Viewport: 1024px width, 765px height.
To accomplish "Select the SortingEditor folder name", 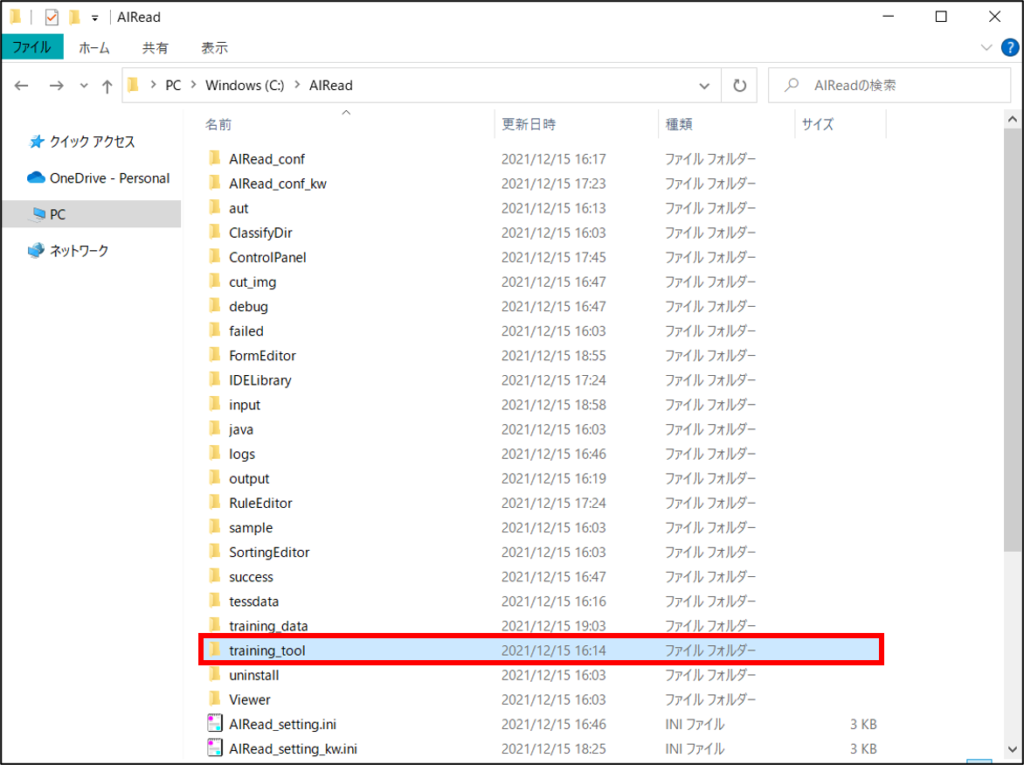I will point(269,553).
